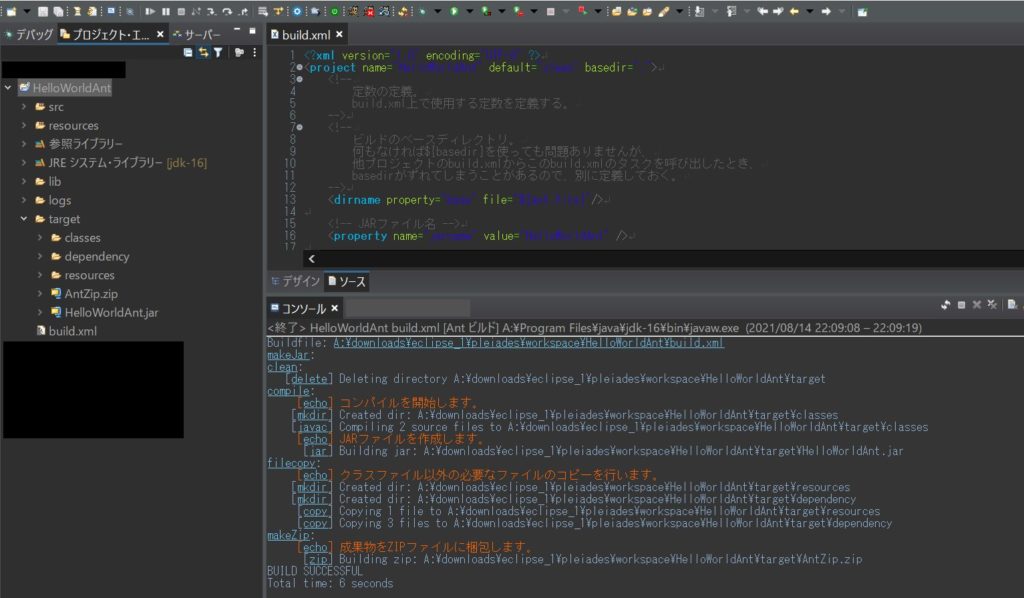Click Collapse All in Project Explorer toolbar
The height and width of the screenshot is (598, 1024).
click(x=188, y=53)
